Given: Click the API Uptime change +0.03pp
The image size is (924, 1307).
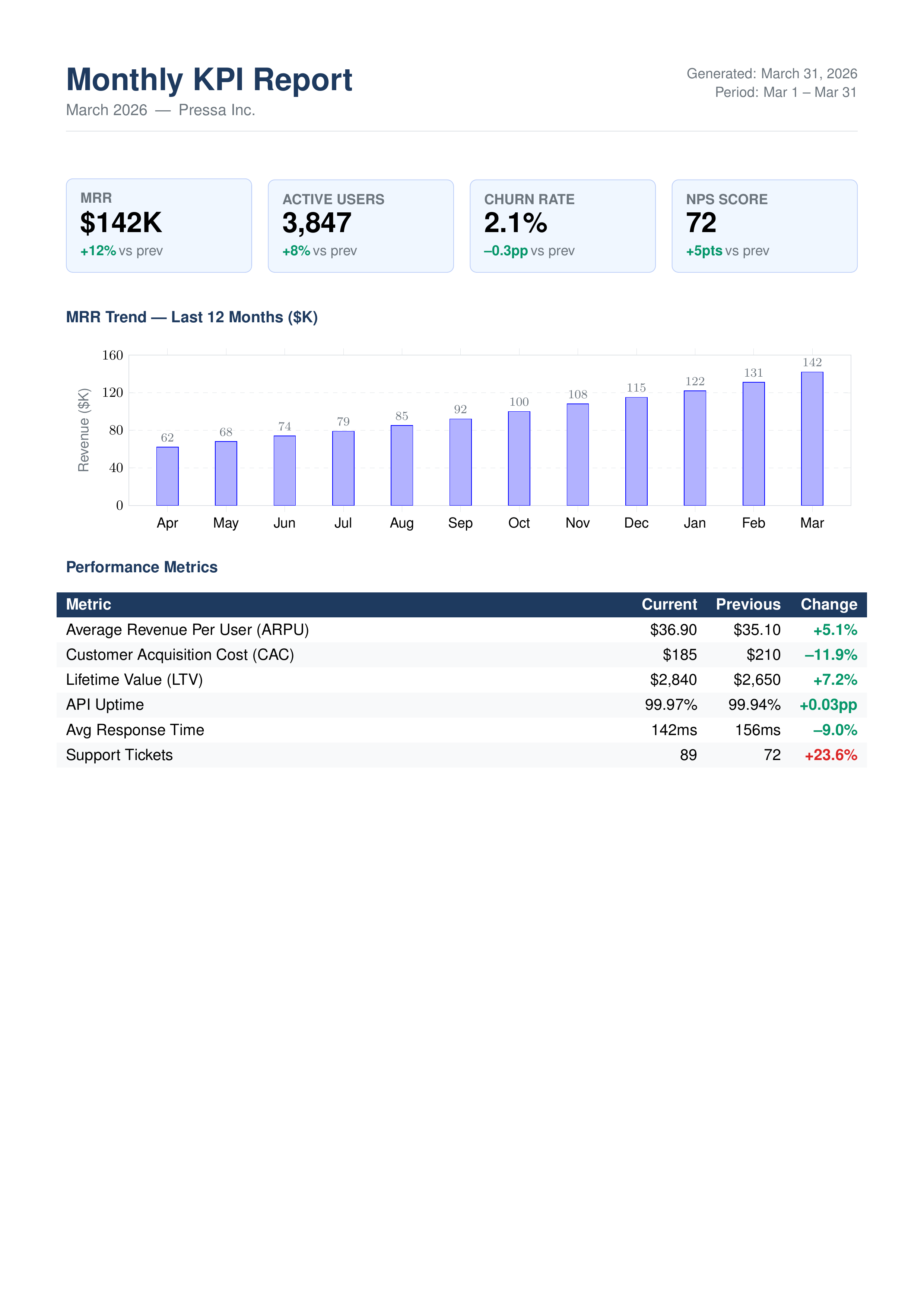Looking at the screenshot, I should (828, 705).
